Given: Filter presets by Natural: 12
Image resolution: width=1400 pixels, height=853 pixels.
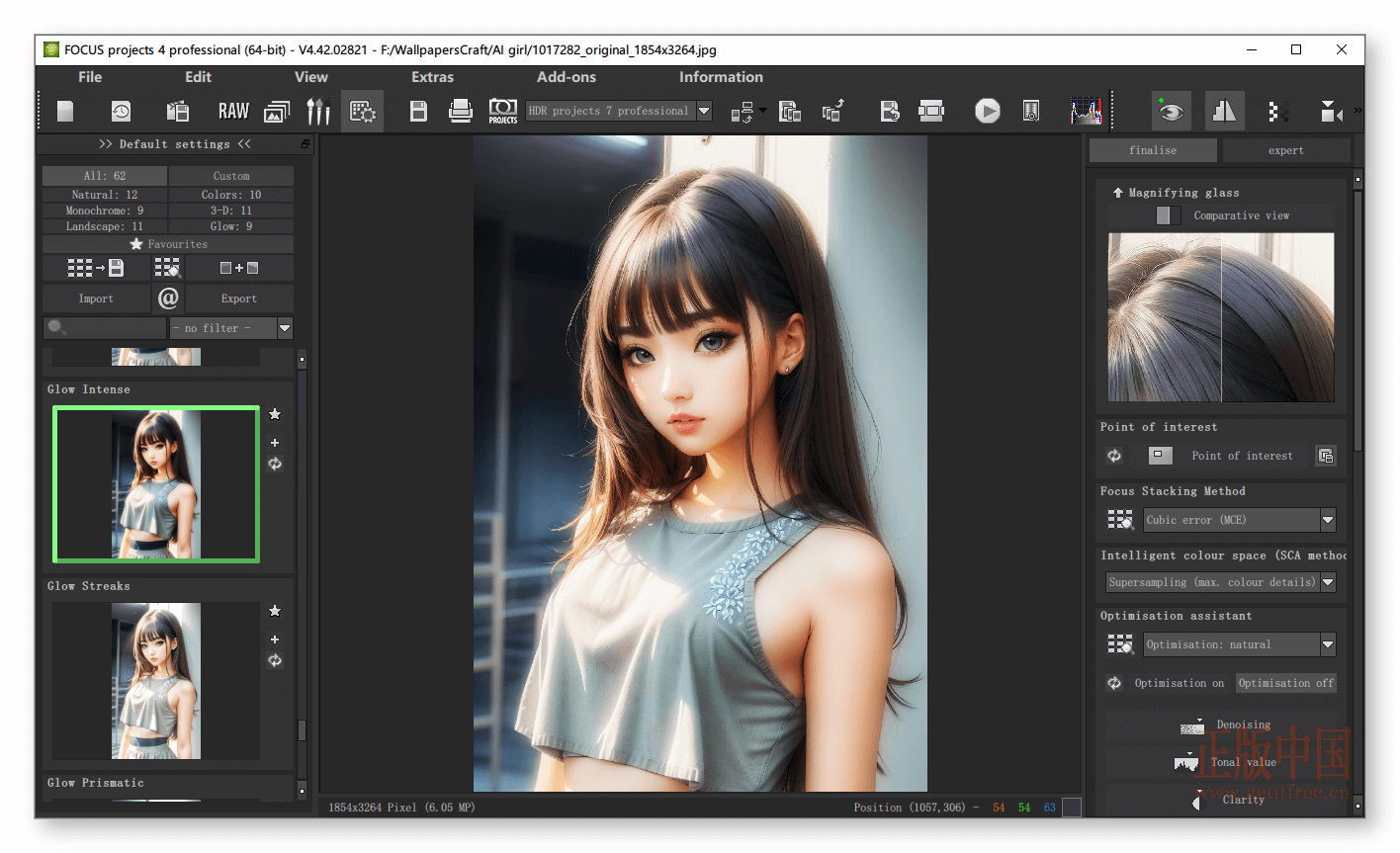Looking at the screenshot, I should pyautogui.click(x=105, y=195).
